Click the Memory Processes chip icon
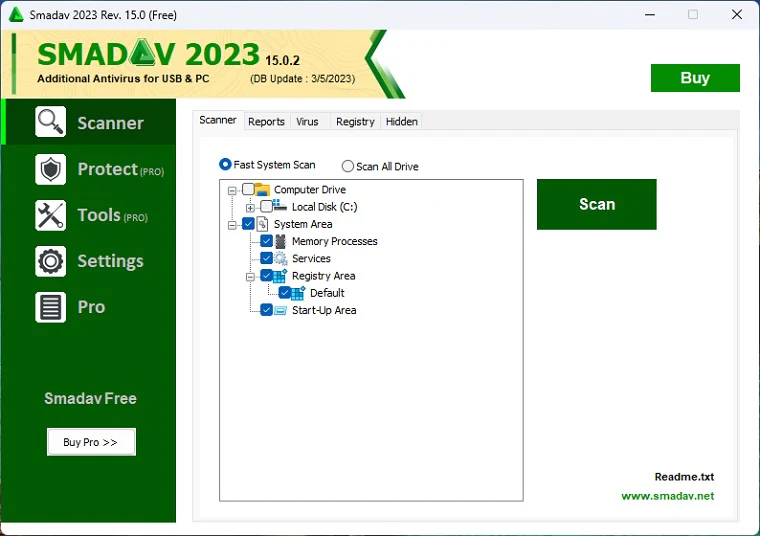Viewport: 760px width, 536px height. coord(281,241)
